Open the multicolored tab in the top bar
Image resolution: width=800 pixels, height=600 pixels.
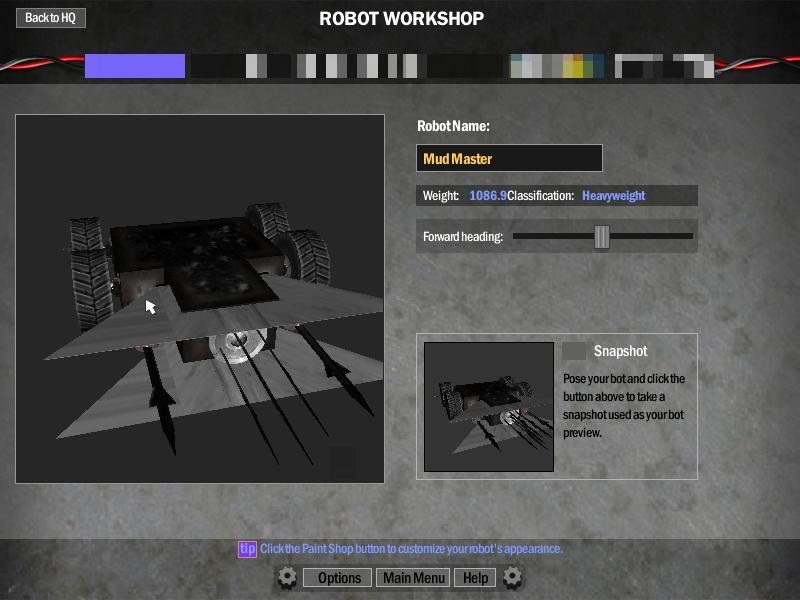coord(557,66)
